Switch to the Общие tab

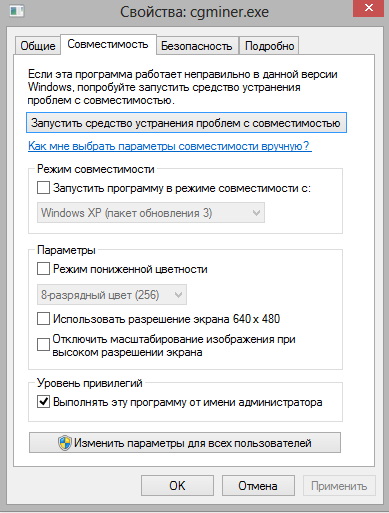click(x=38, y=46)
